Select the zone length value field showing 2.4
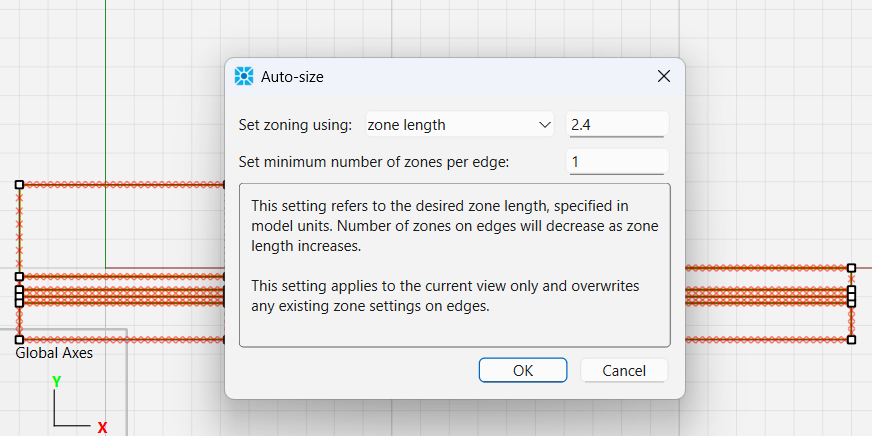Viewport: 872px width, 436px height. click(617, 125)
